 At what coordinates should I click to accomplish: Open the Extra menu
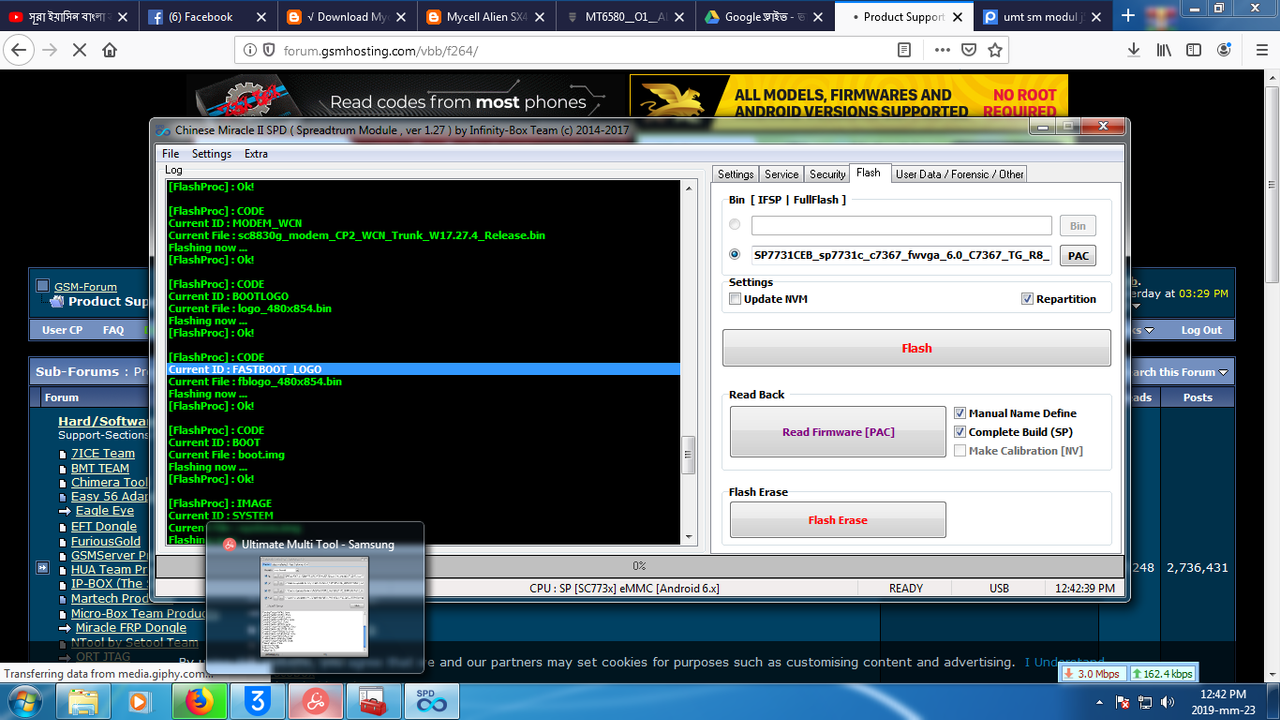pos(256,153)
